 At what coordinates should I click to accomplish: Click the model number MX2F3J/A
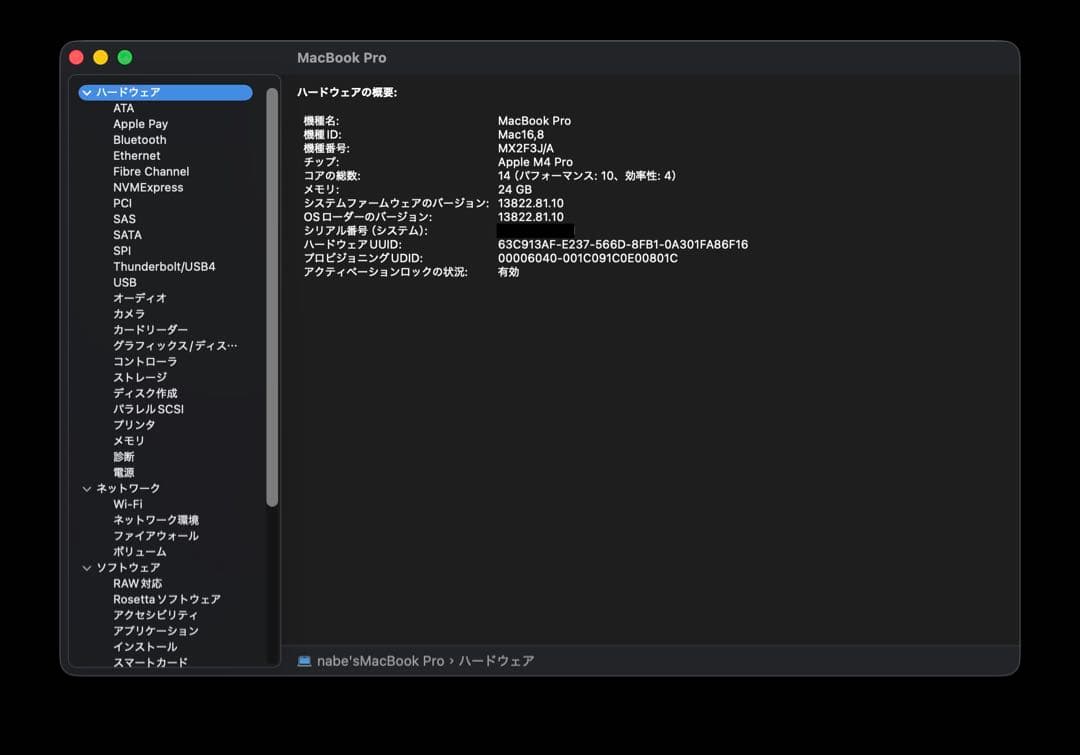tap(526, 148)
